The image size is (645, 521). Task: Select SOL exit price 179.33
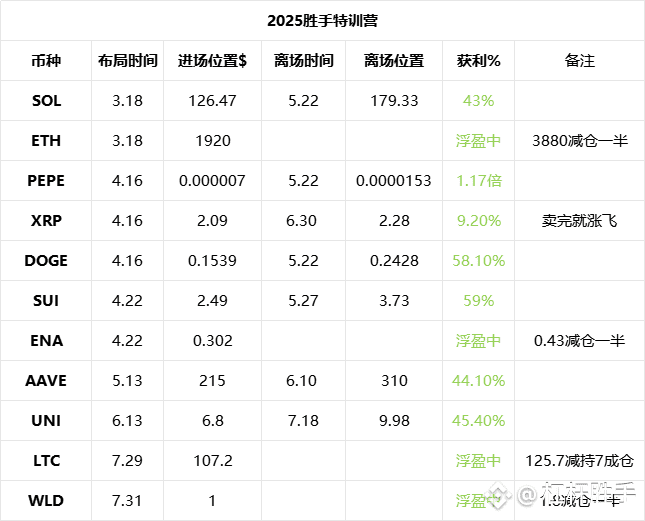click(394, 101)
